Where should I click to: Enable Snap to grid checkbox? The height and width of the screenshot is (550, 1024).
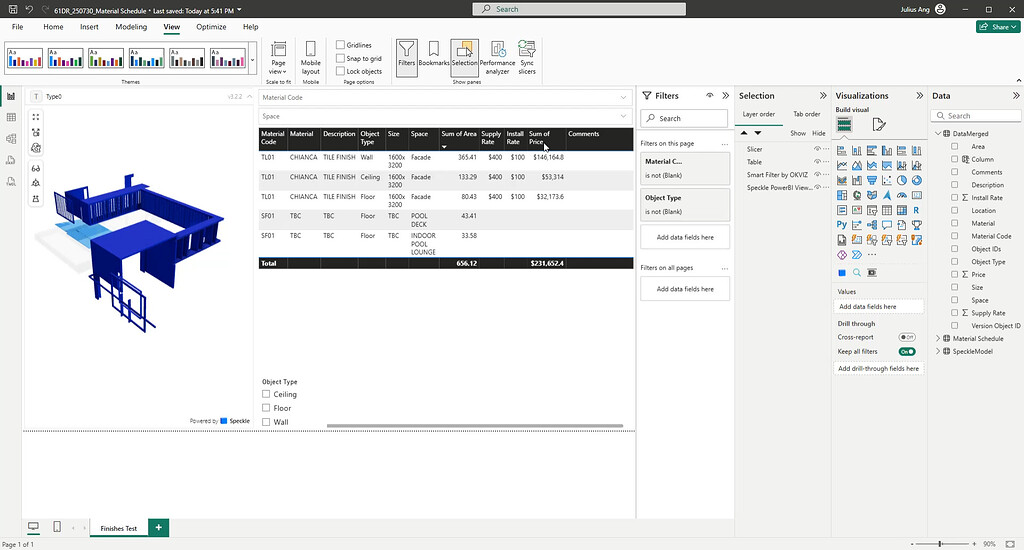click(340, 58)
